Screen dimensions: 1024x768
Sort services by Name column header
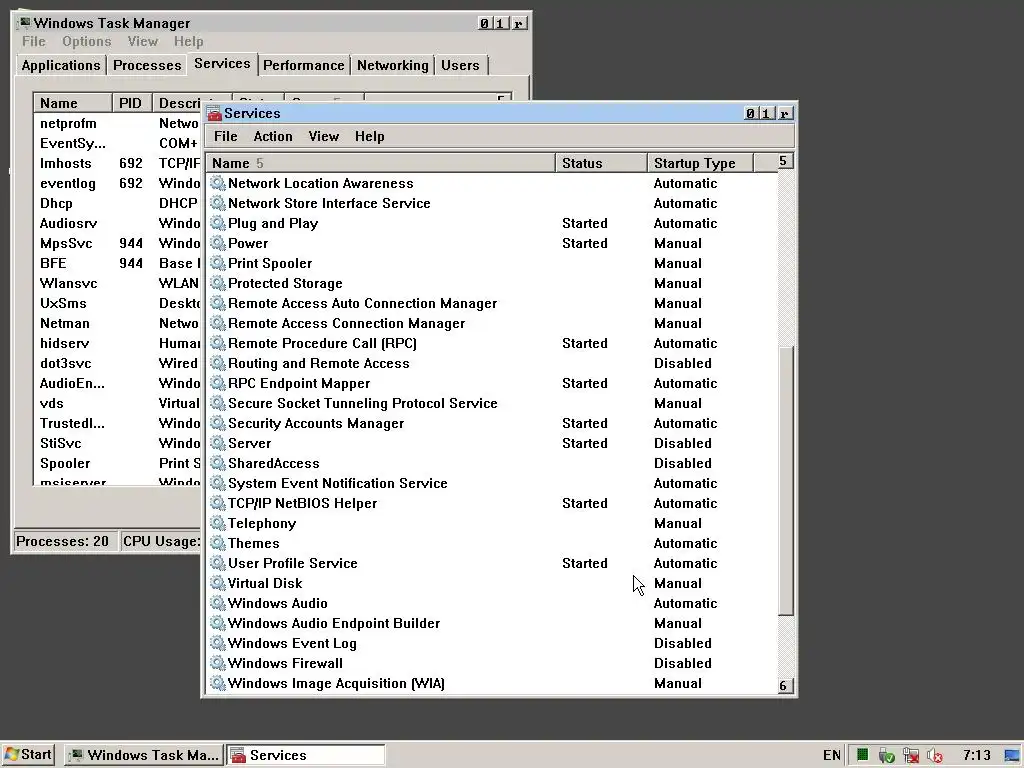pos(381,163)
